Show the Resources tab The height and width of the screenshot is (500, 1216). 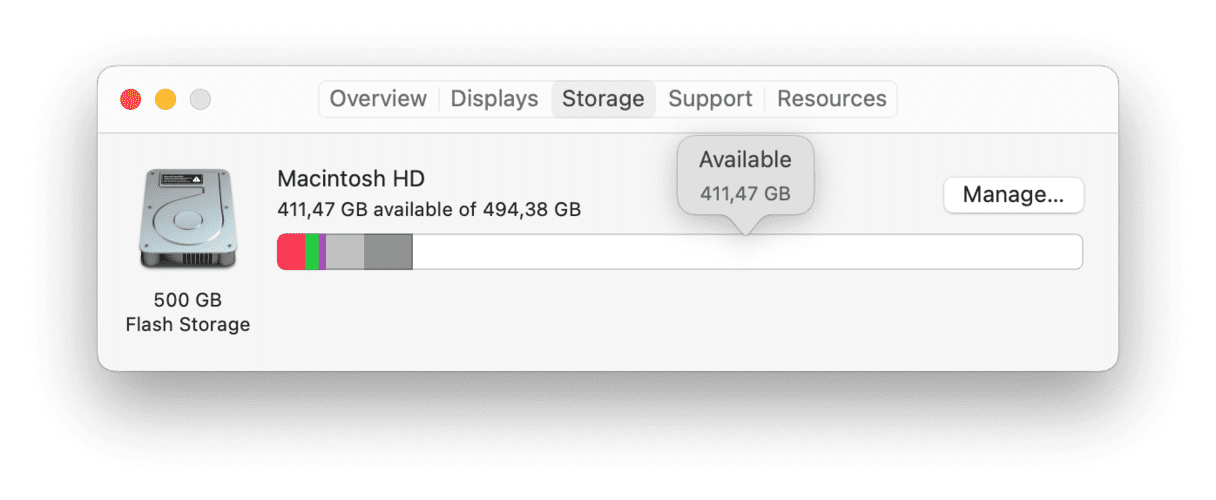coord(831,99)
